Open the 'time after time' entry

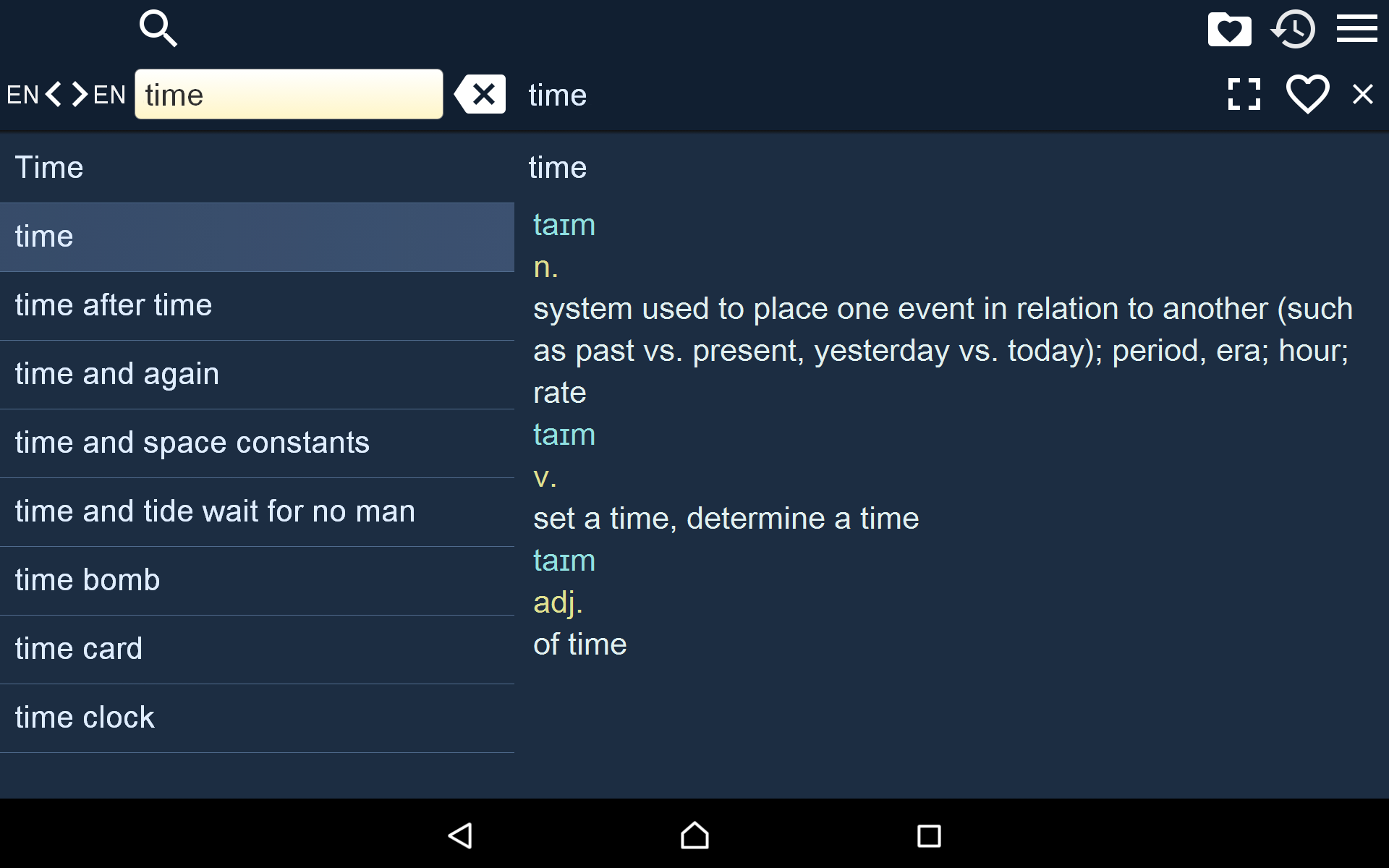[x=114, y=305]
